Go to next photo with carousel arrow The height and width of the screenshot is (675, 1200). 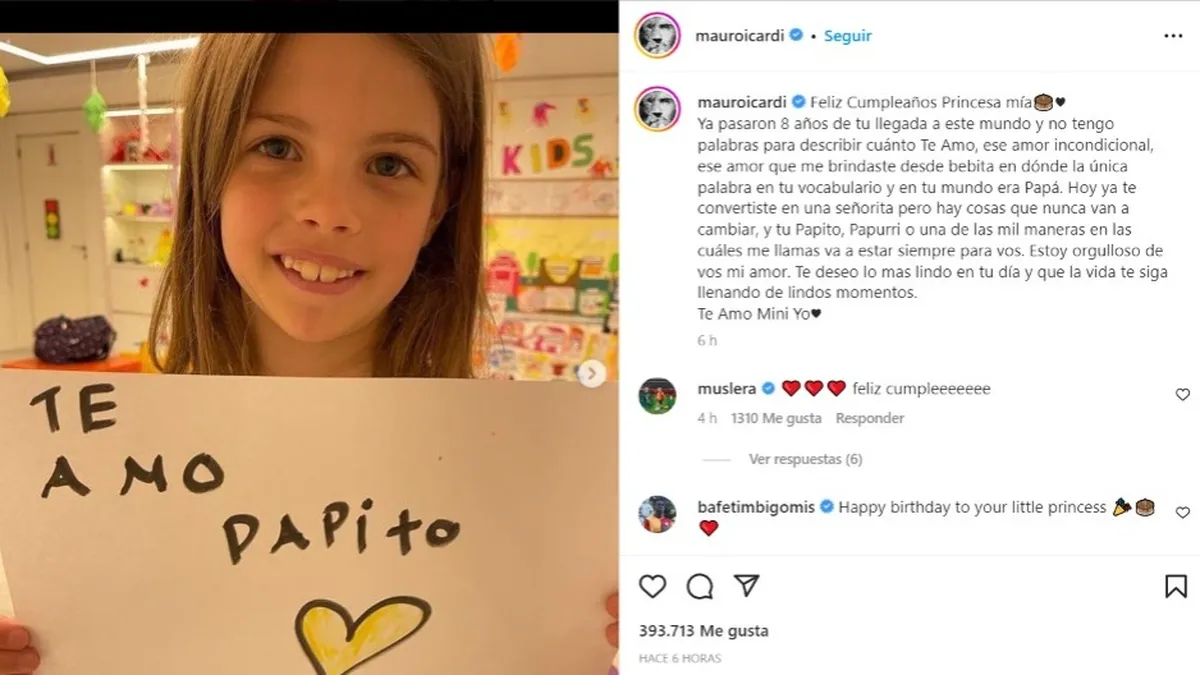coord(592,374)
